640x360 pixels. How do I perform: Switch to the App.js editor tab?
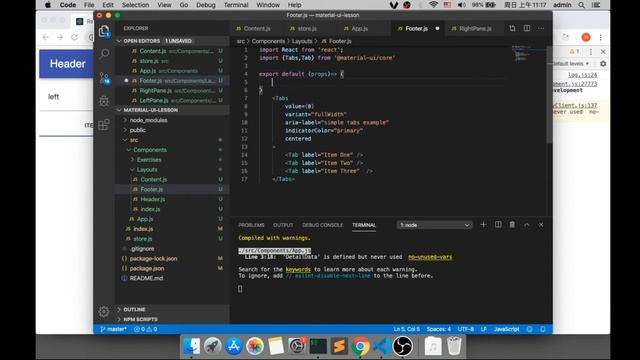pyautogui.click(x=359, y=28)
